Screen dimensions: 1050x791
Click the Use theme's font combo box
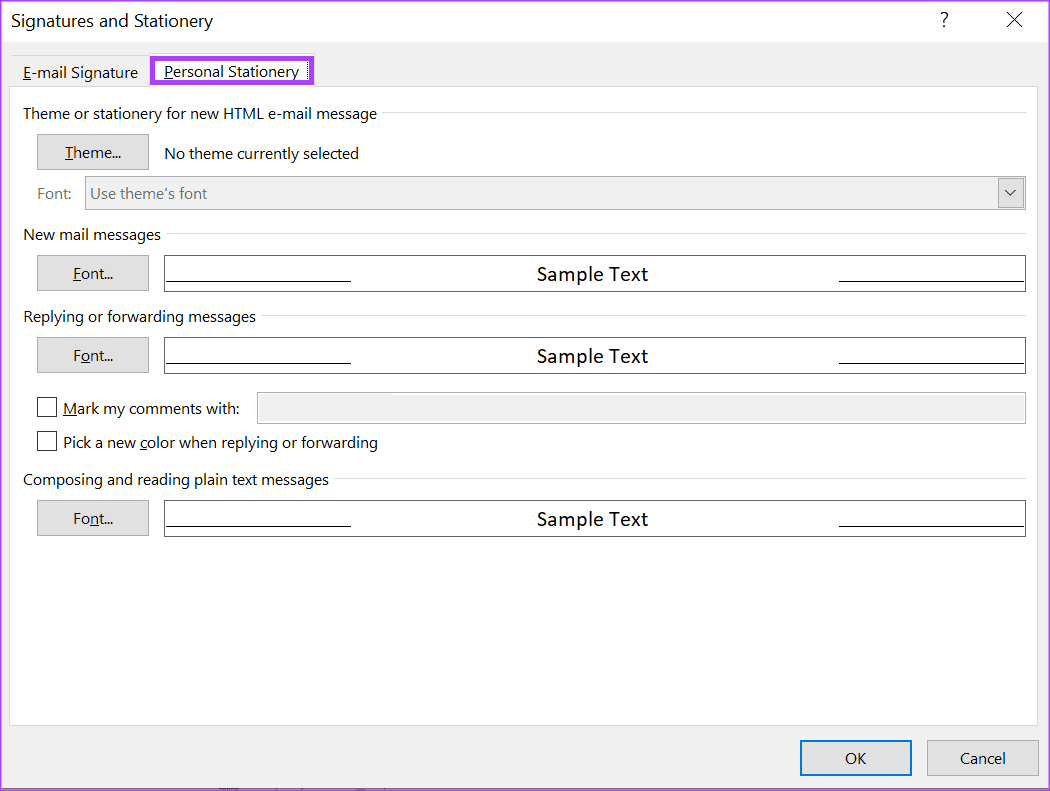(554, 193)
